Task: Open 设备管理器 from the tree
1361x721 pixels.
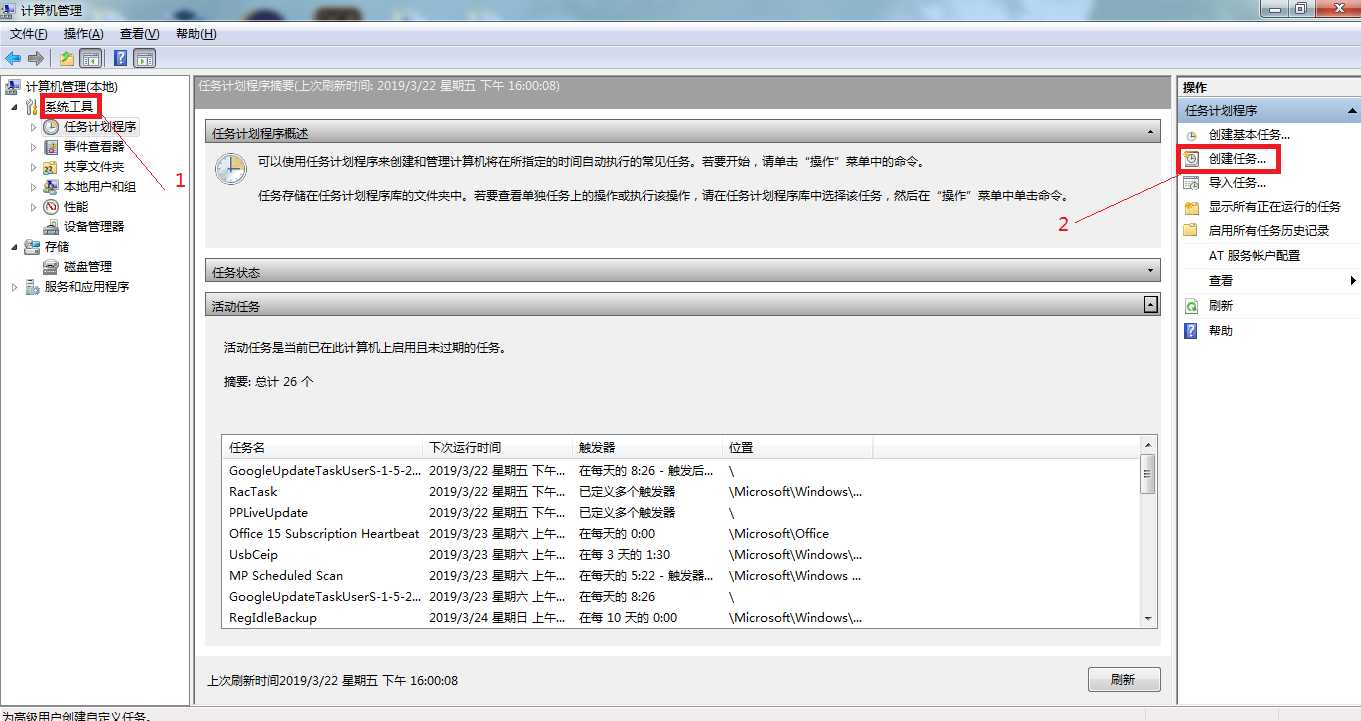Action: 94,227
